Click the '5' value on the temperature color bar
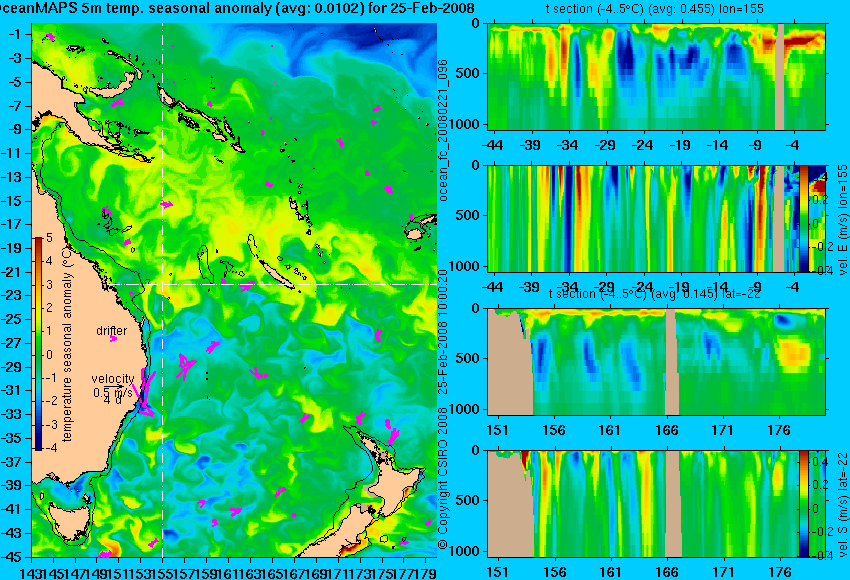This screenshot has height=580, width=850. pos(49,238)
